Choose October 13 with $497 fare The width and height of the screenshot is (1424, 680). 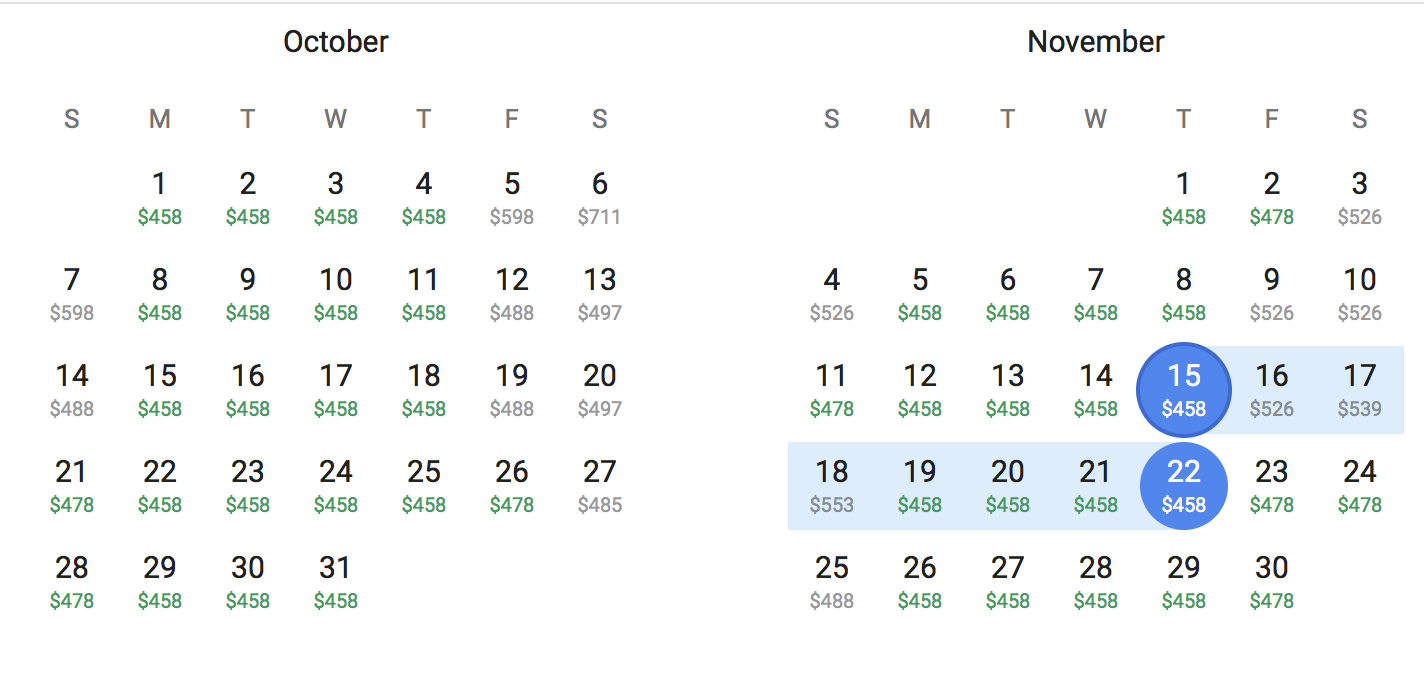coord(599,294)
